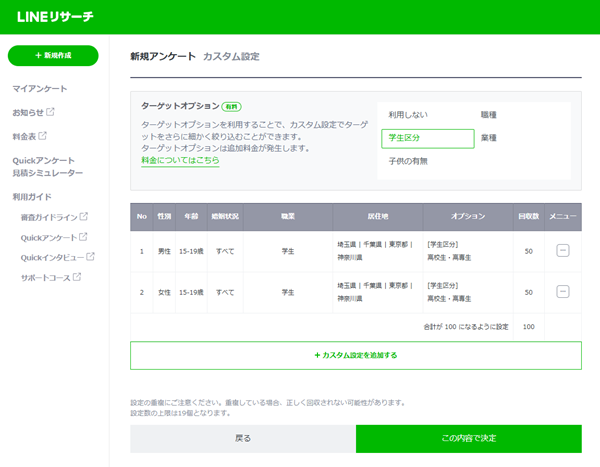Image resolution: width=600 pixels, height=467 pixels.
Task: Click カスタム設定を追加する button
Action: [x=355, y=355]
